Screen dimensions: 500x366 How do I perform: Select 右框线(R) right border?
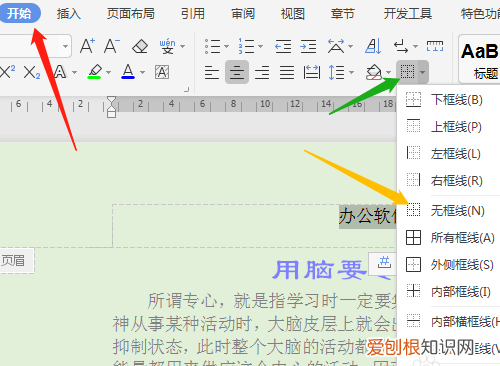coord(448,181)
